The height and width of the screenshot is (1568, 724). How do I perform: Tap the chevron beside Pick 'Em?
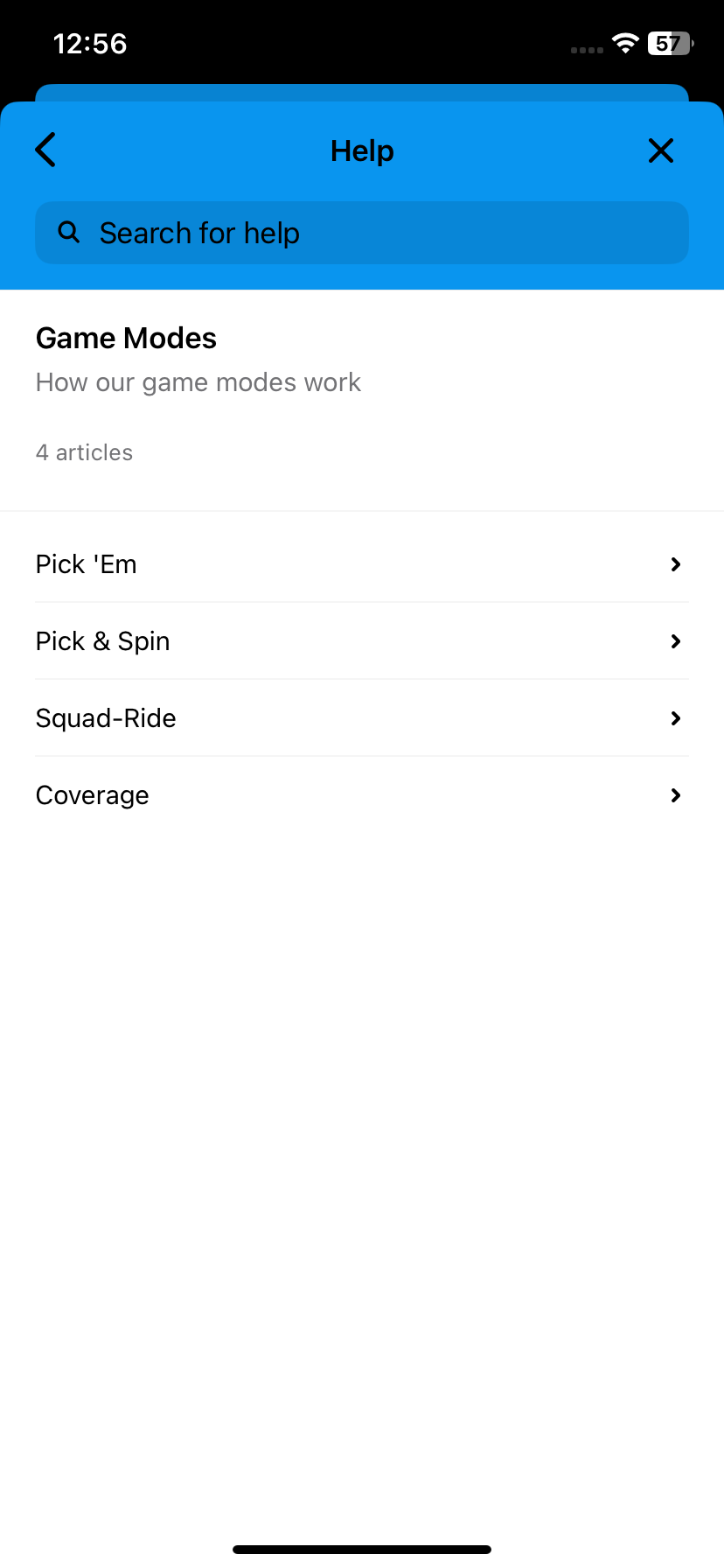(675, 564)
